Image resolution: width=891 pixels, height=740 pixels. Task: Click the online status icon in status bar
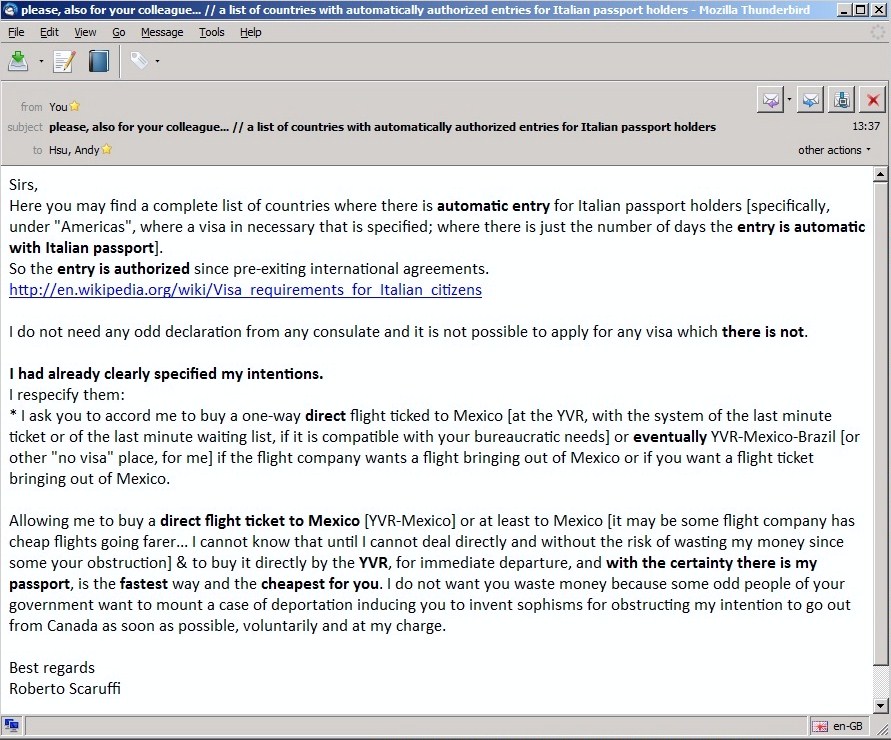pyautogui.click(x=11, y=725)
